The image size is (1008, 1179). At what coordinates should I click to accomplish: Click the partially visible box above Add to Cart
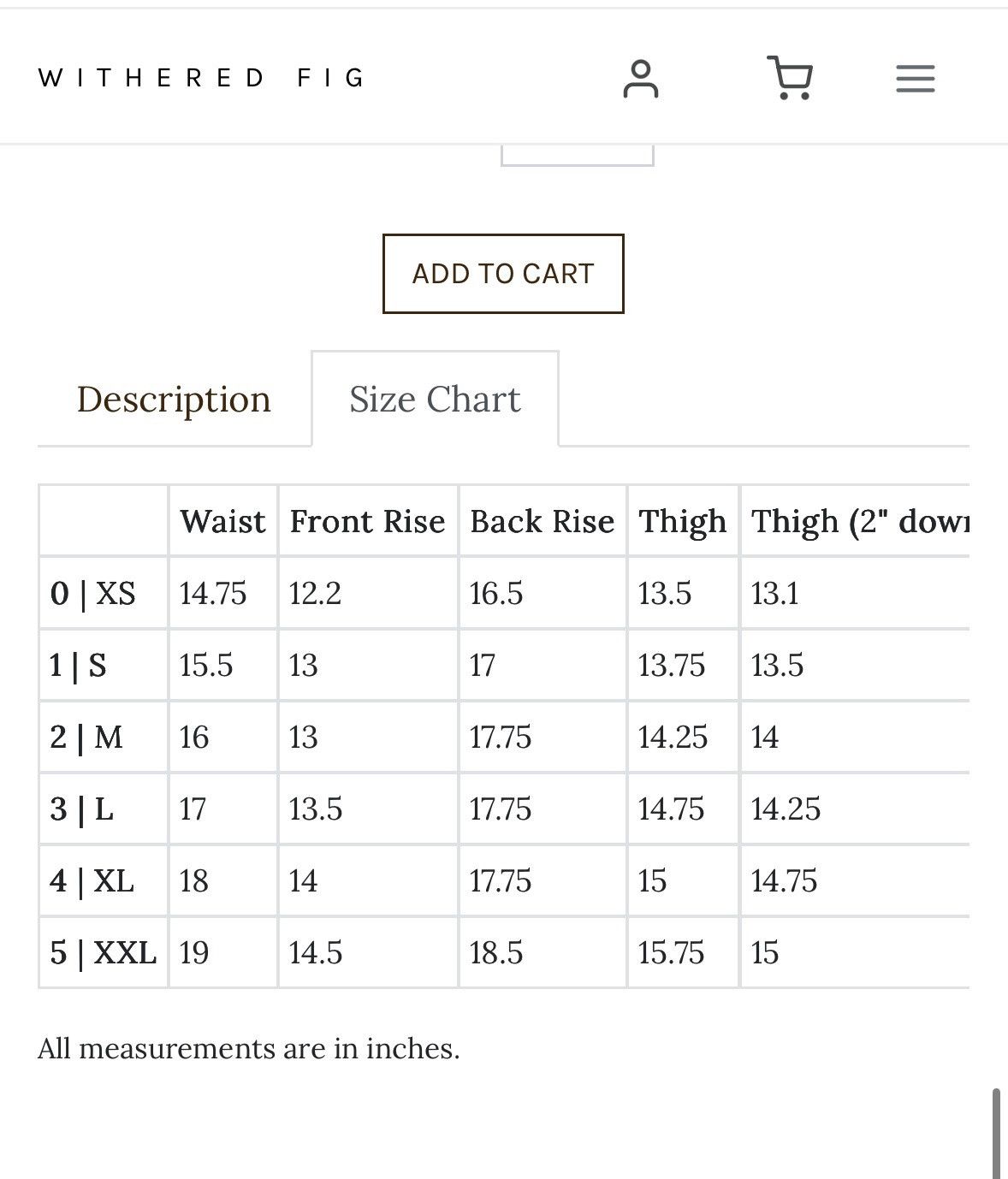(578, 156)
